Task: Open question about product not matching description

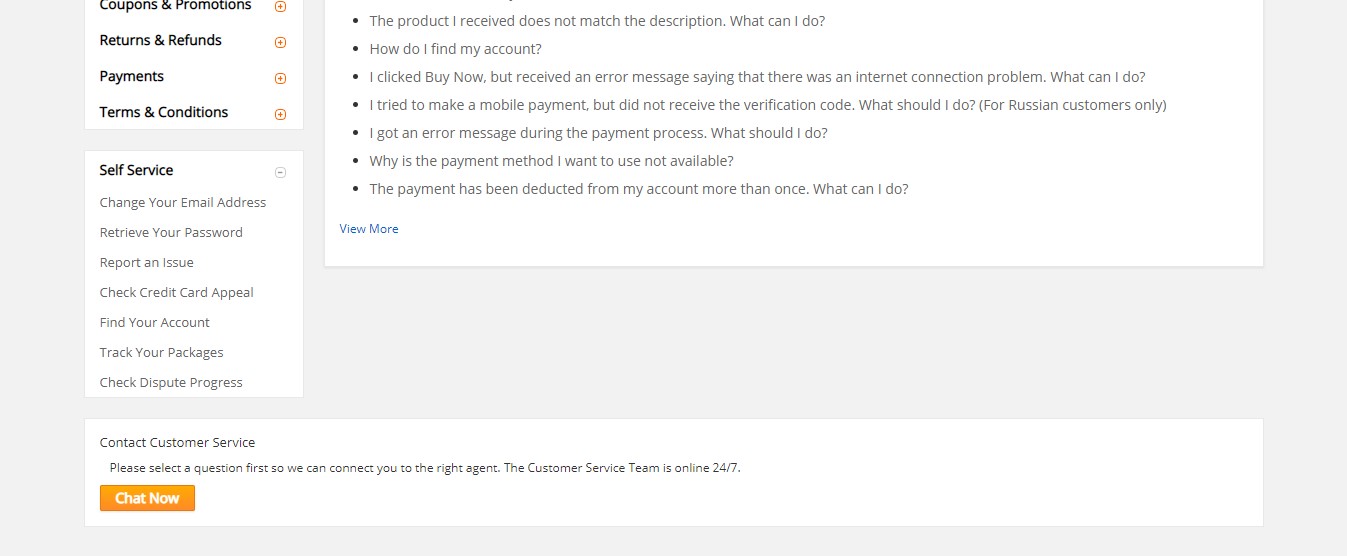Action: (x=597, y=20)
